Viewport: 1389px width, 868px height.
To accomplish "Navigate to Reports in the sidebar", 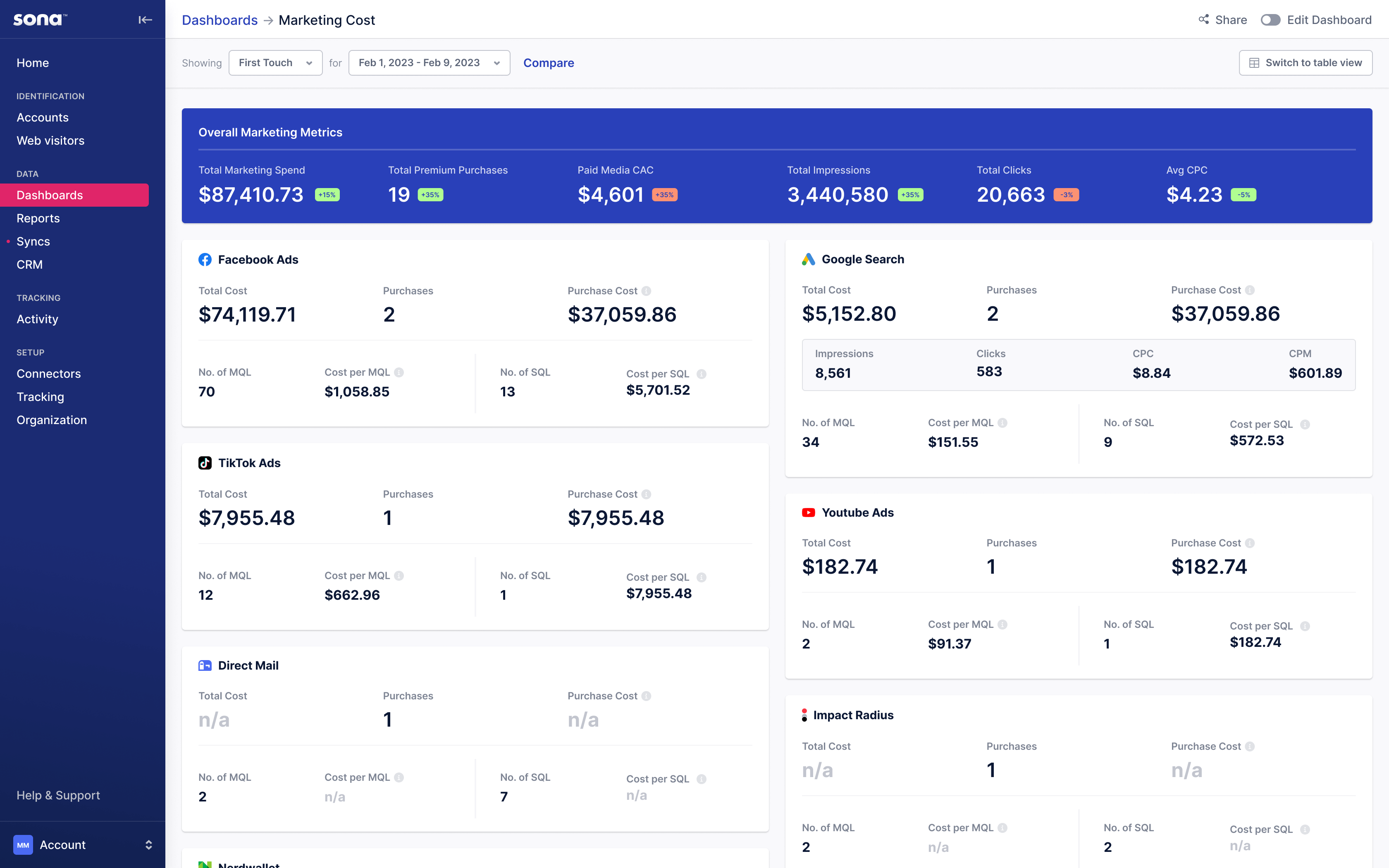I will point(38,218).
